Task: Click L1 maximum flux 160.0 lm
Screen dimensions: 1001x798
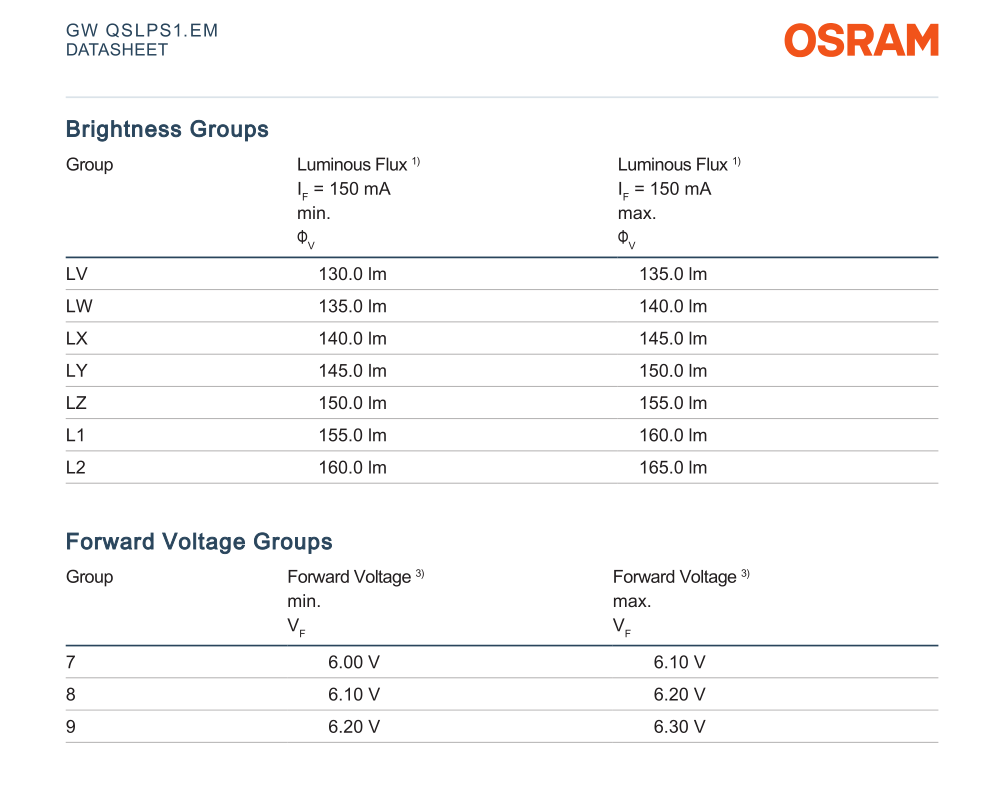Action: click(674, 435)
